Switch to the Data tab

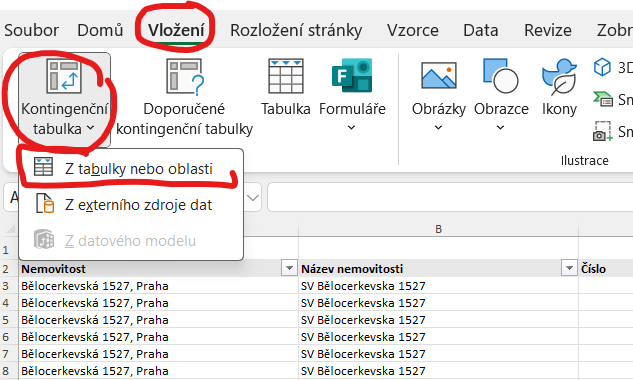480,30
